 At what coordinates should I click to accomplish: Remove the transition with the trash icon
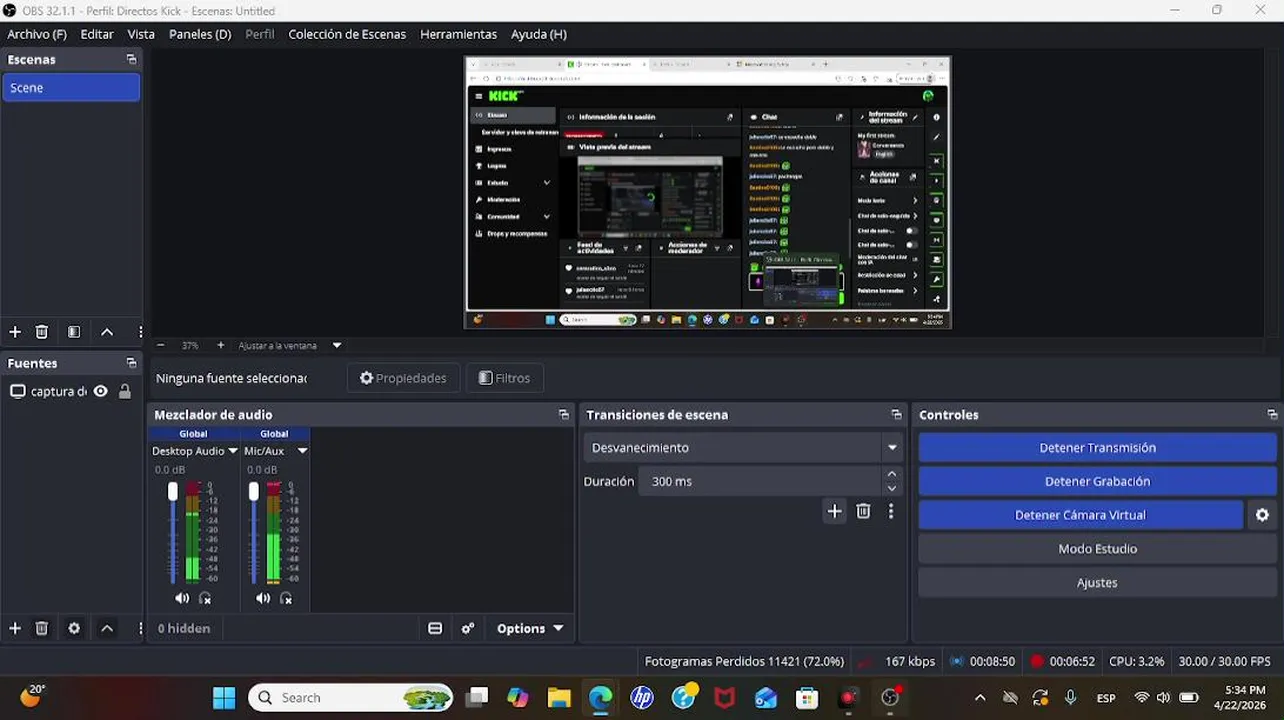coord(863,511)
